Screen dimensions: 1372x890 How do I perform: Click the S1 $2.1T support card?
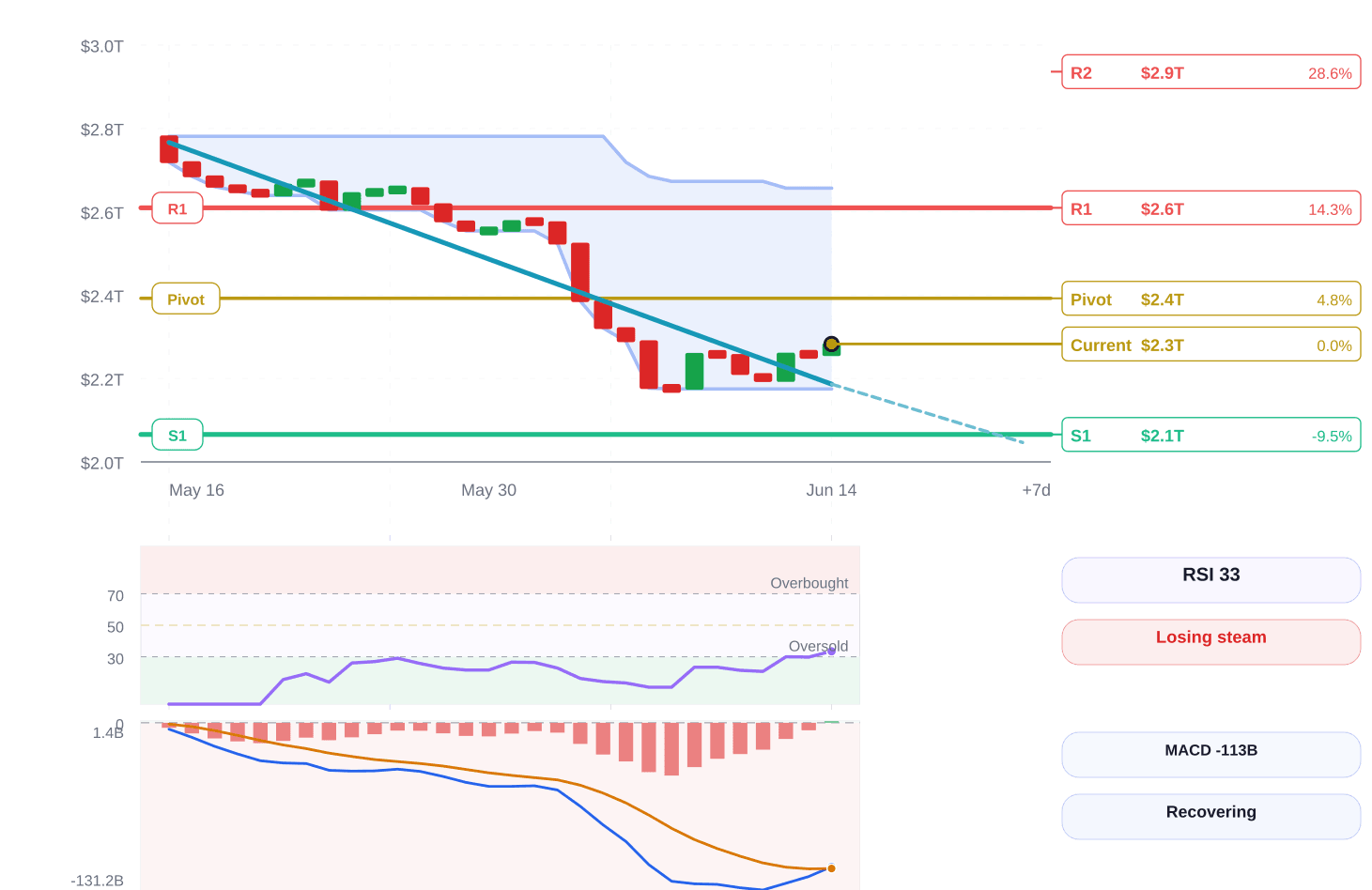point(1210,435)
